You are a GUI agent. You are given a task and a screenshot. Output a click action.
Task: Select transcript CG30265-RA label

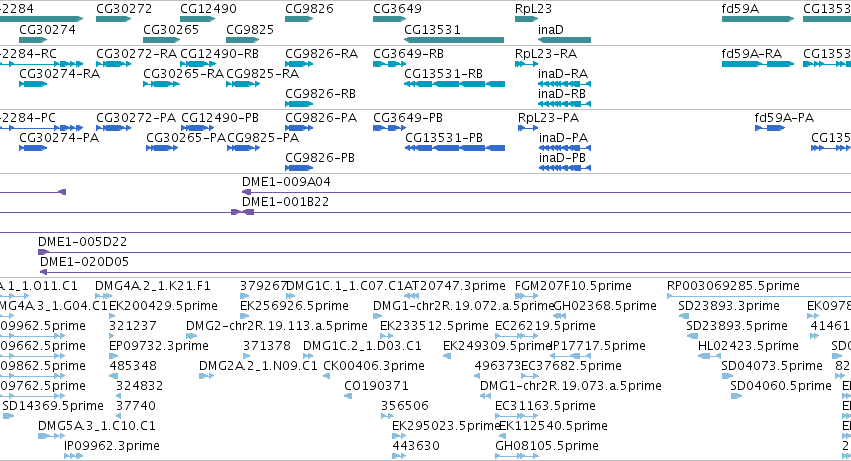tap(183, 74)
